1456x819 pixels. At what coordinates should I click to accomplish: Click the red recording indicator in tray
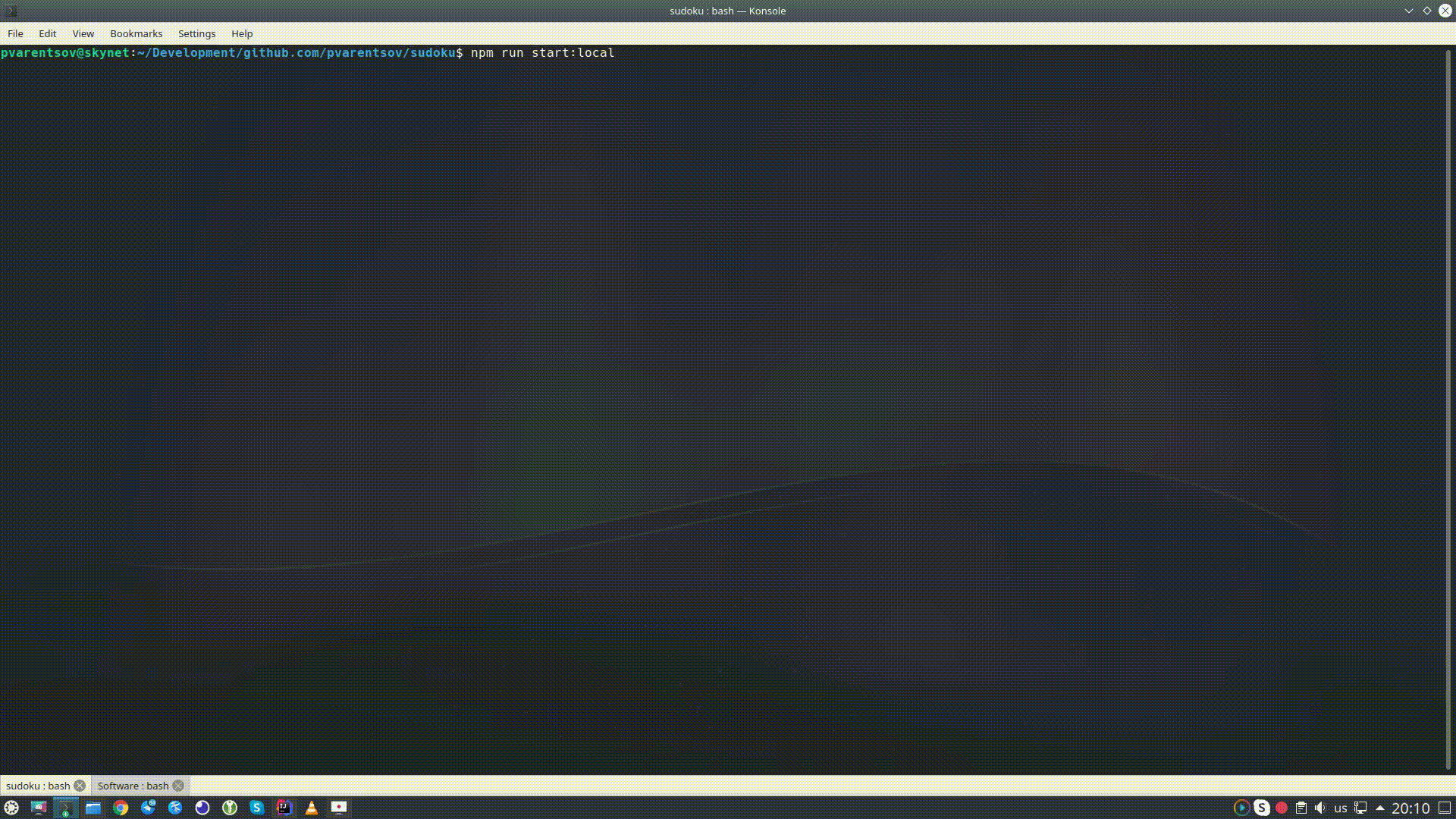click(x=1282, y=808)
